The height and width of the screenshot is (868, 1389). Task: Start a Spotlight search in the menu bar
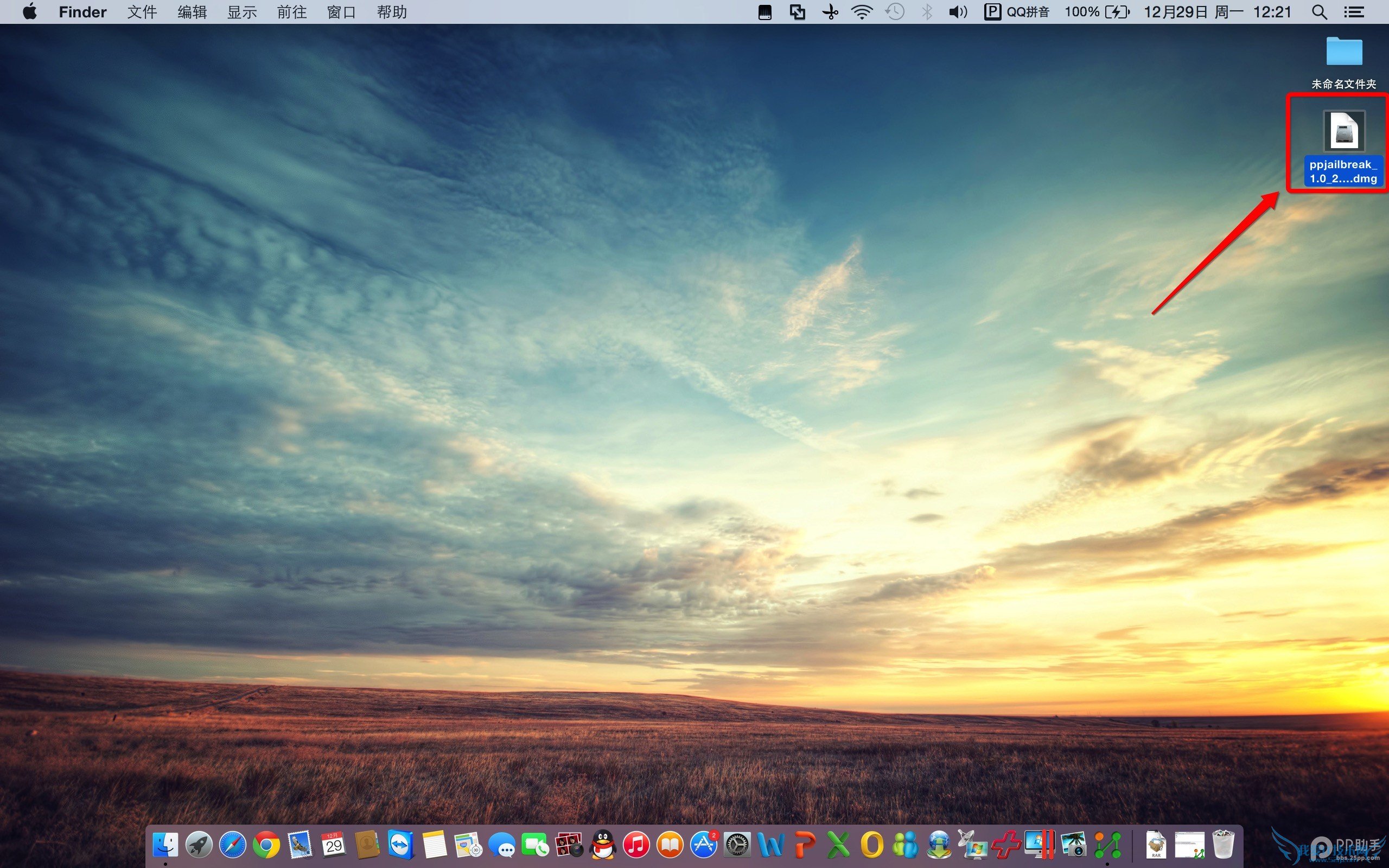coord(1318,11)
